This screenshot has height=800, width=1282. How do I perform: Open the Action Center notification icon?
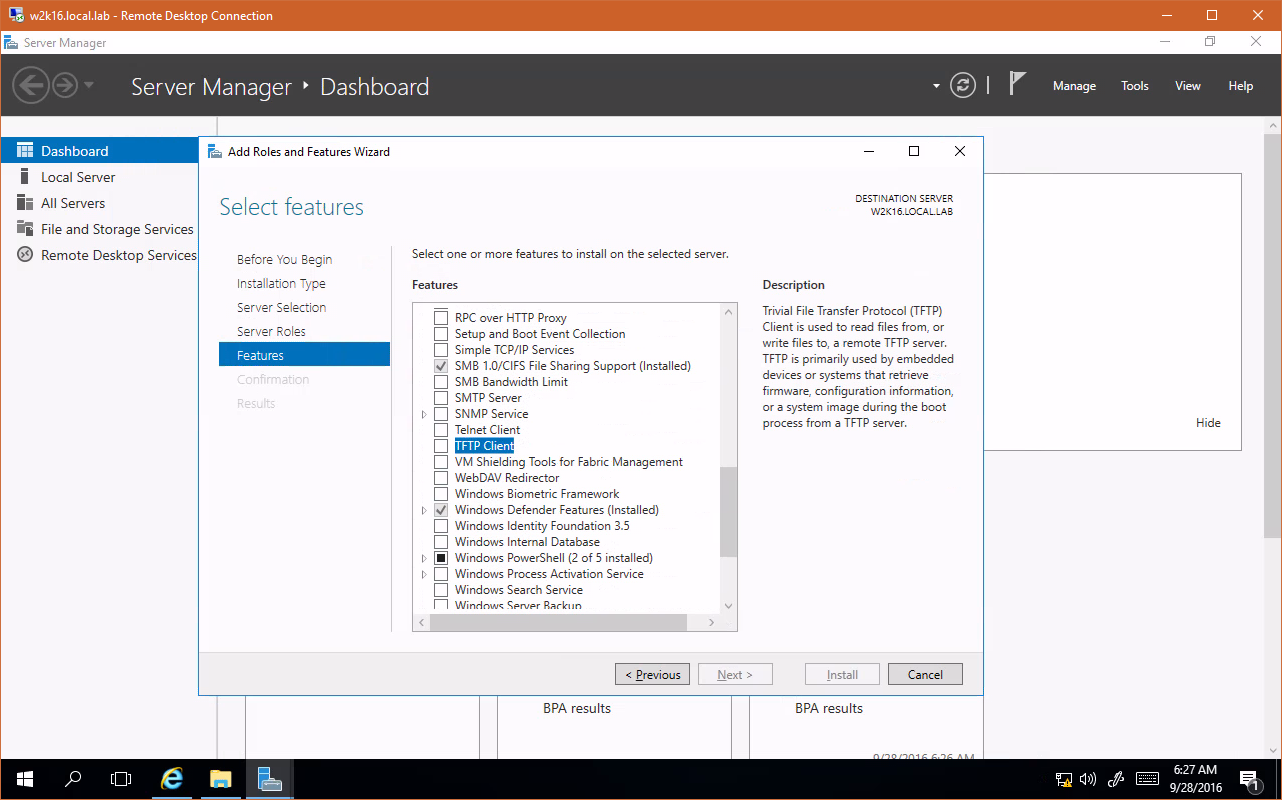(1250, 779)
